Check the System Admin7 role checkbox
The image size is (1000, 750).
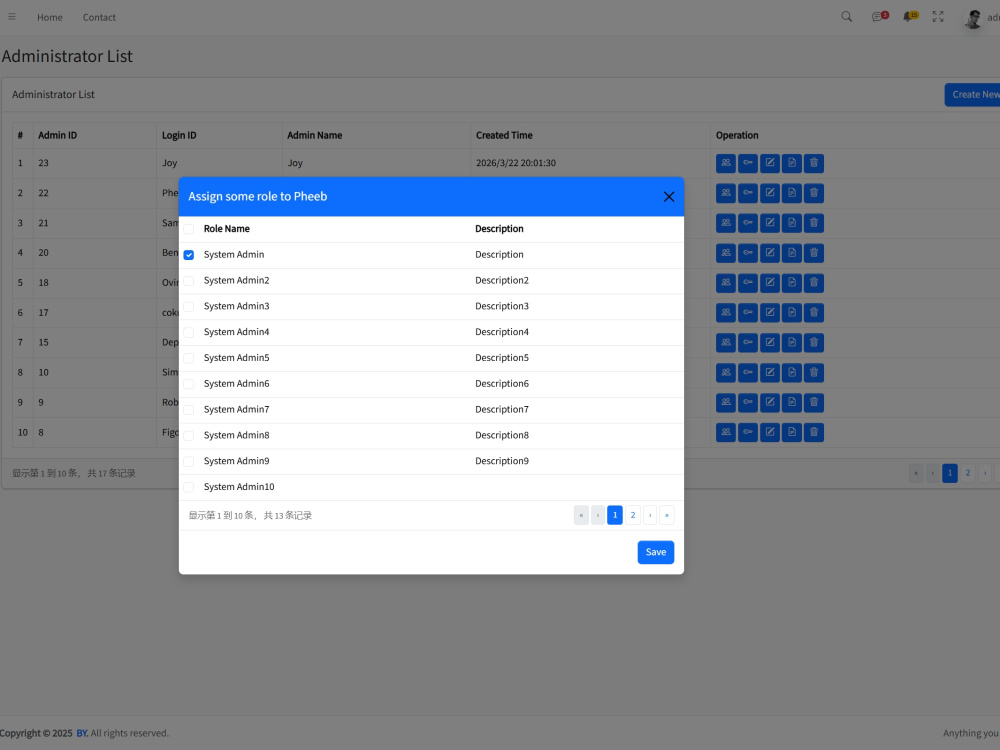(x=189, y=410)
